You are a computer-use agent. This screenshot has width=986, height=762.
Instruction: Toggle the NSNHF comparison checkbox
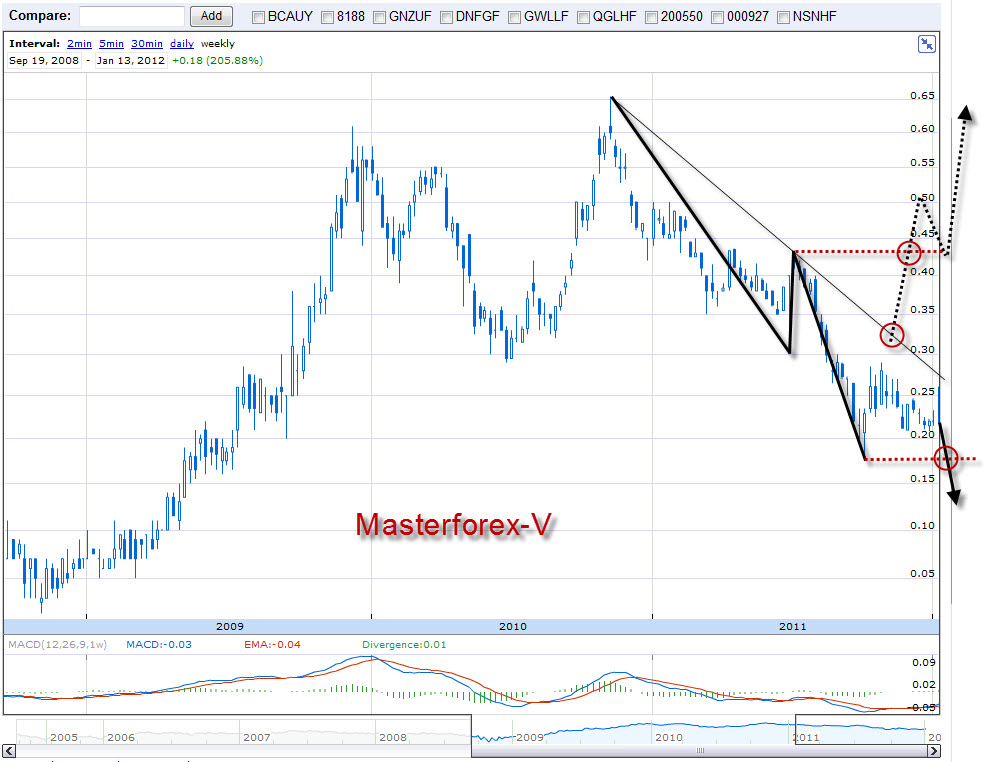tap(784, 17)
